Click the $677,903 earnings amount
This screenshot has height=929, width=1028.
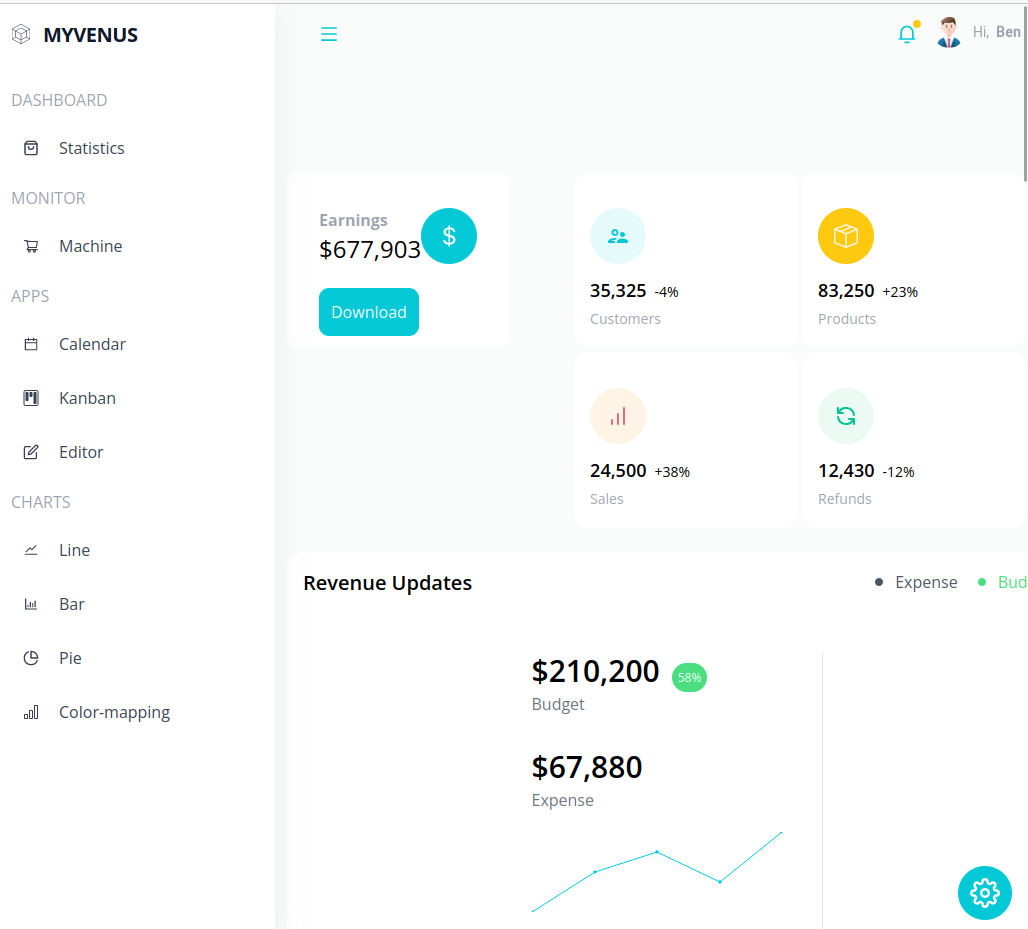click(x=370, y=250)
